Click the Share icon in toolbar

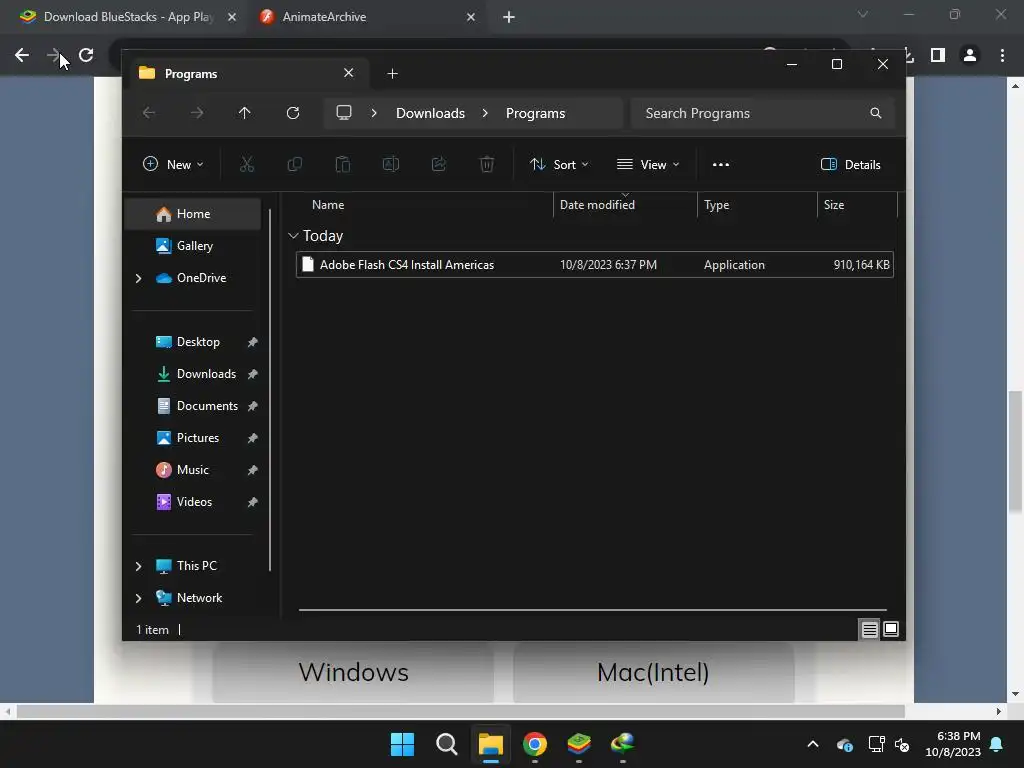pos(439,165)
